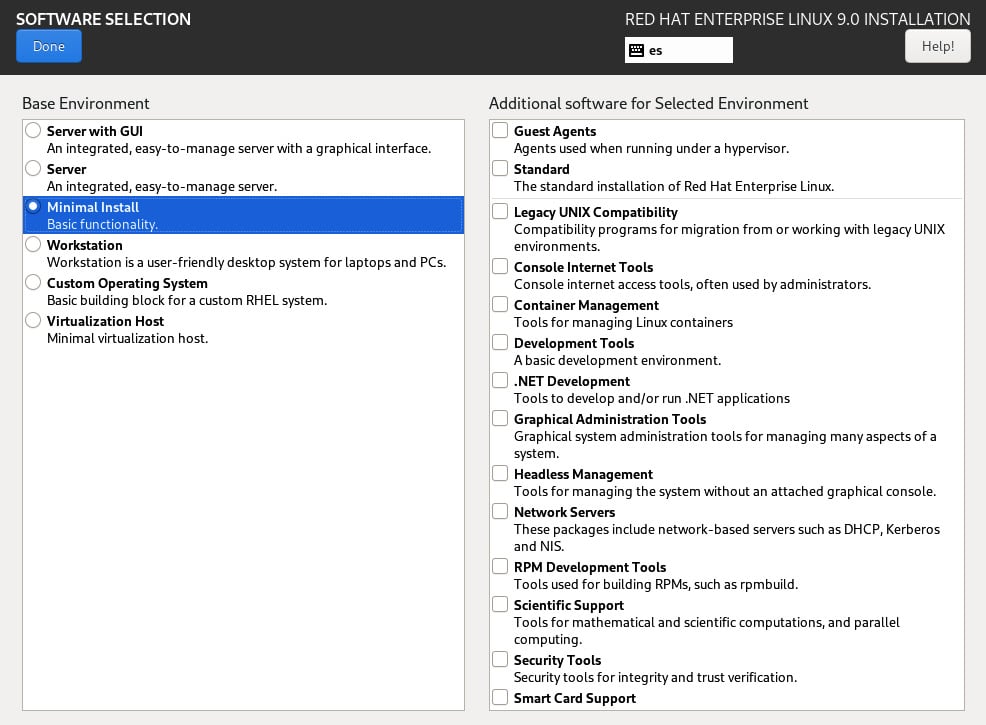Click the 'Smart Card Support' label text
This screenshot has height=725, width=986.
(x=575, y=699)
